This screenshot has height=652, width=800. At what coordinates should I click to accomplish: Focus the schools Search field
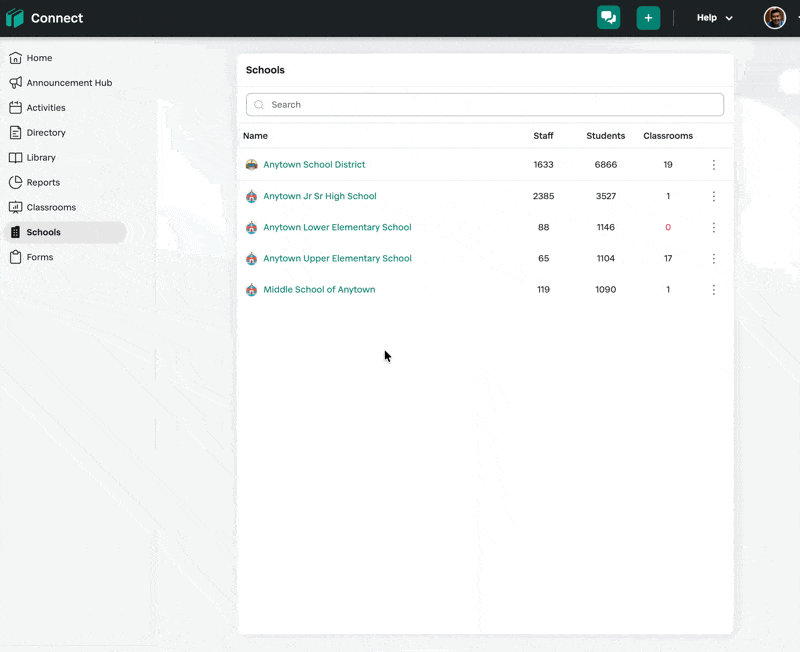coord(485,105)
